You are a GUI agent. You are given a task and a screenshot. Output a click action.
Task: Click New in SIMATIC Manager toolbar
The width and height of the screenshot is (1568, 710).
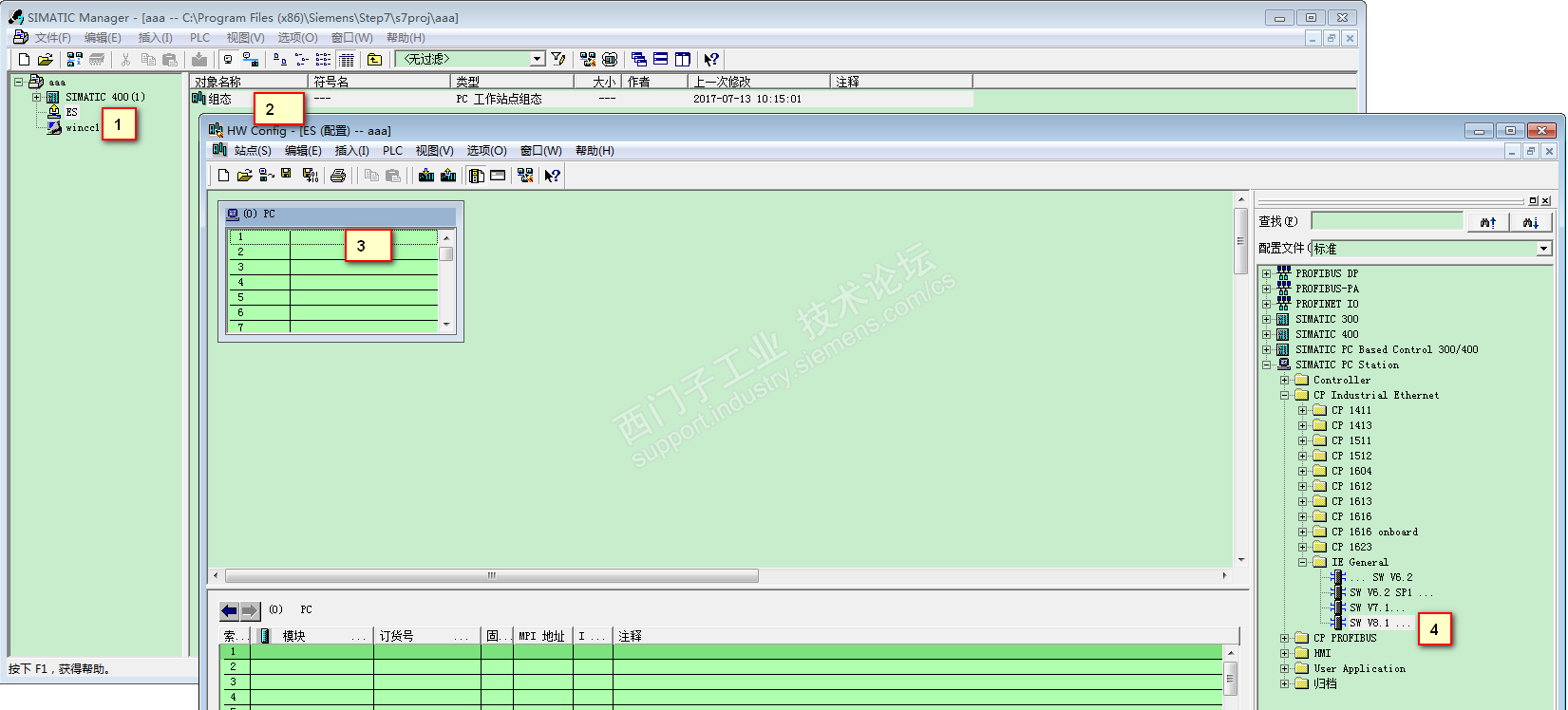coord(24,59)
